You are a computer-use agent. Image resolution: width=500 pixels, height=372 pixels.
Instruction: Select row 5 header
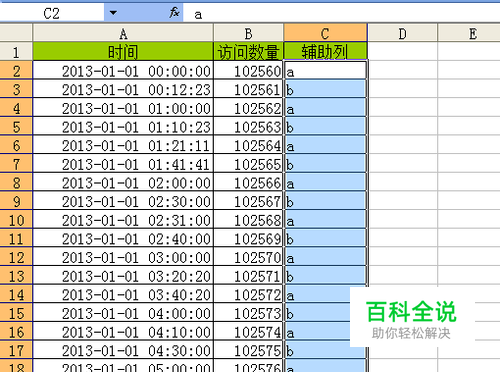[x=16, y=126]
